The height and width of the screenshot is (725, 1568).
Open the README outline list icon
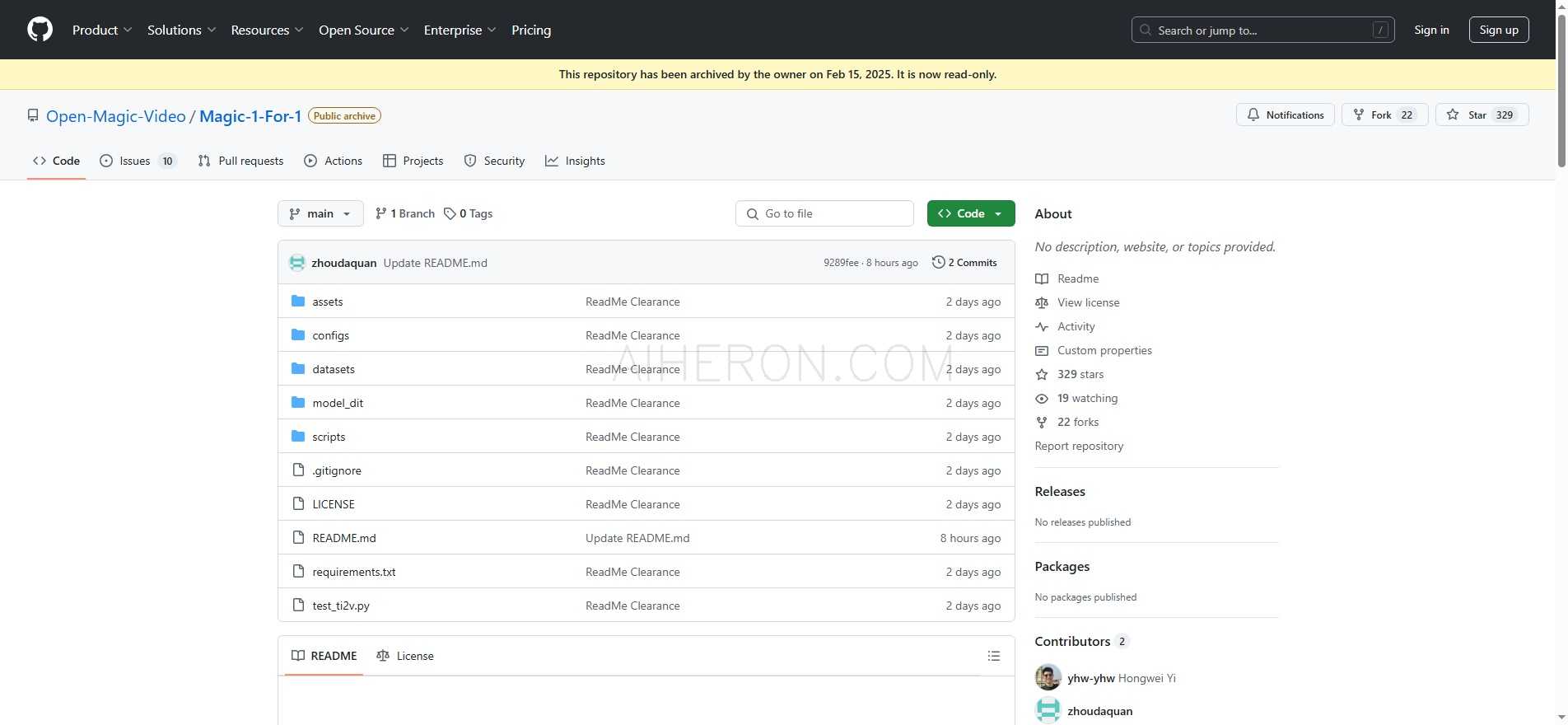994,656
